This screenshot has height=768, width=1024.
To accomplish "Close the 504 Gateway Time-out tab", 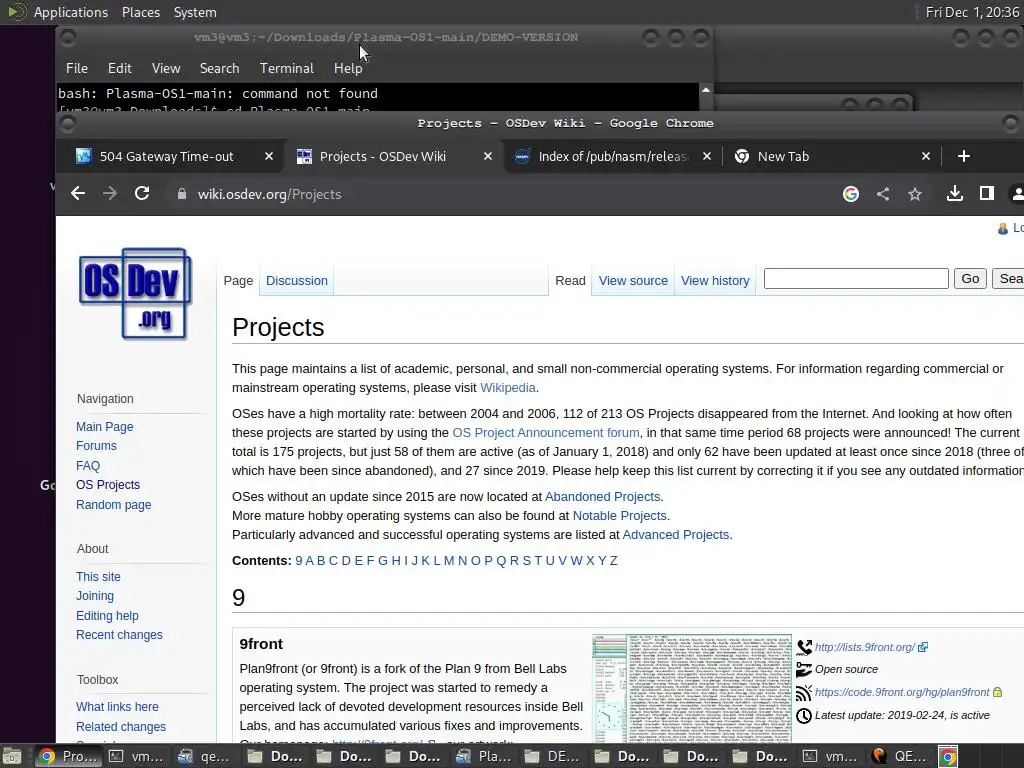I will [x=268, y=156].
